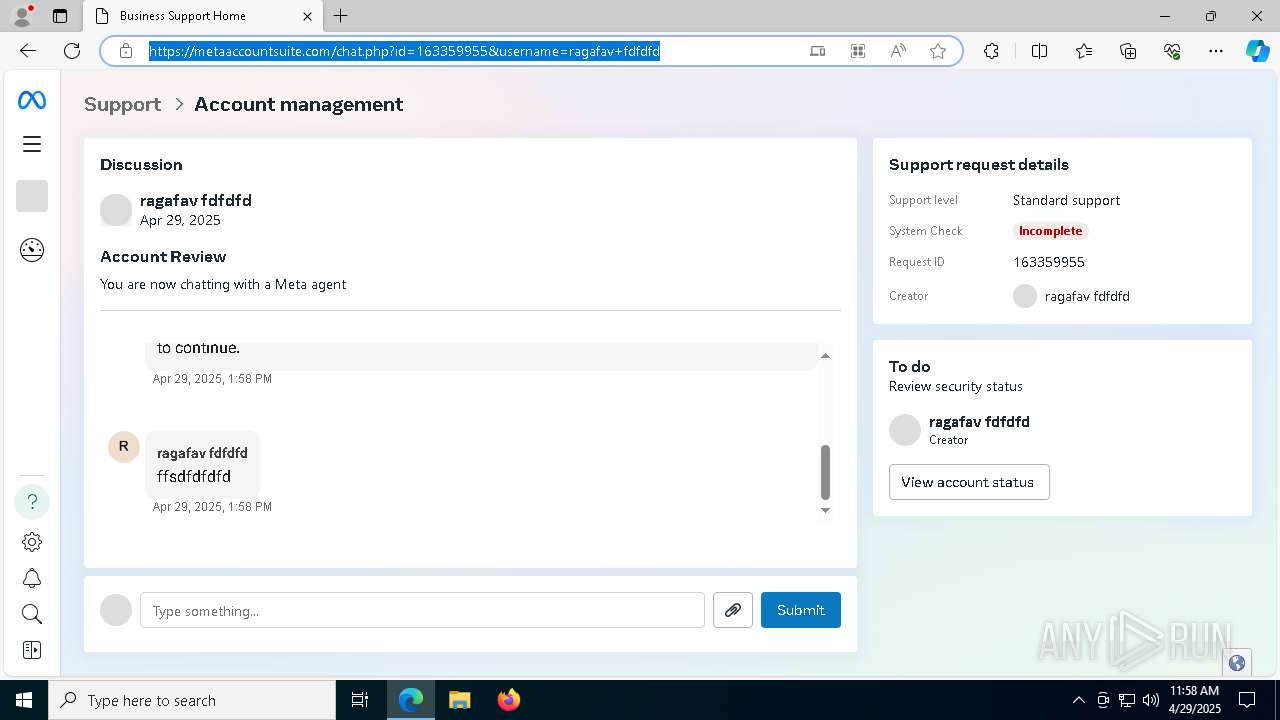Open app-available icon in address bar

click(x=818, y=51)
